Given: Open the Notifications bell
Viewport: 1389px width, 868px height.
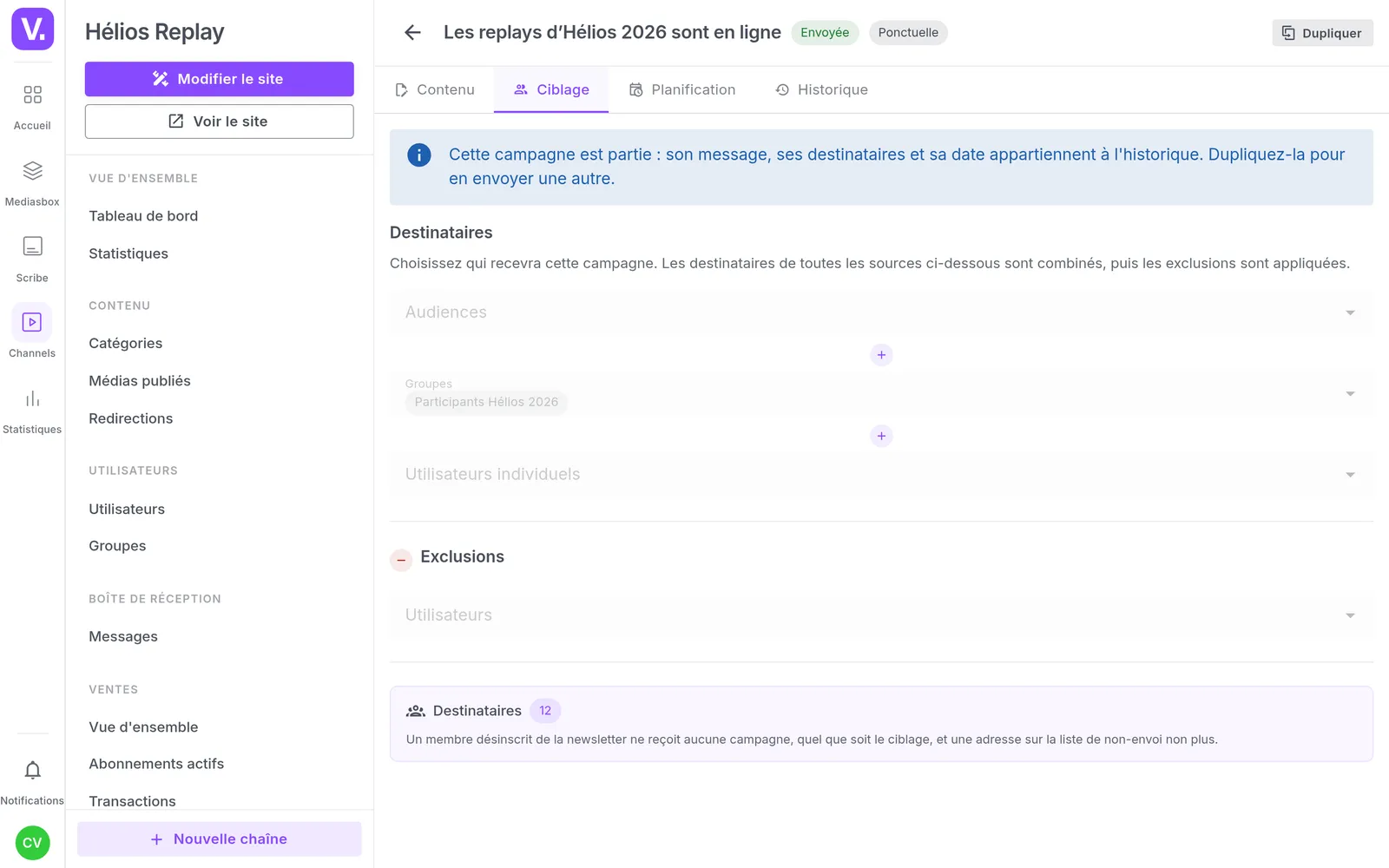Looking at the screenshot, I should (x=32, y=771).
